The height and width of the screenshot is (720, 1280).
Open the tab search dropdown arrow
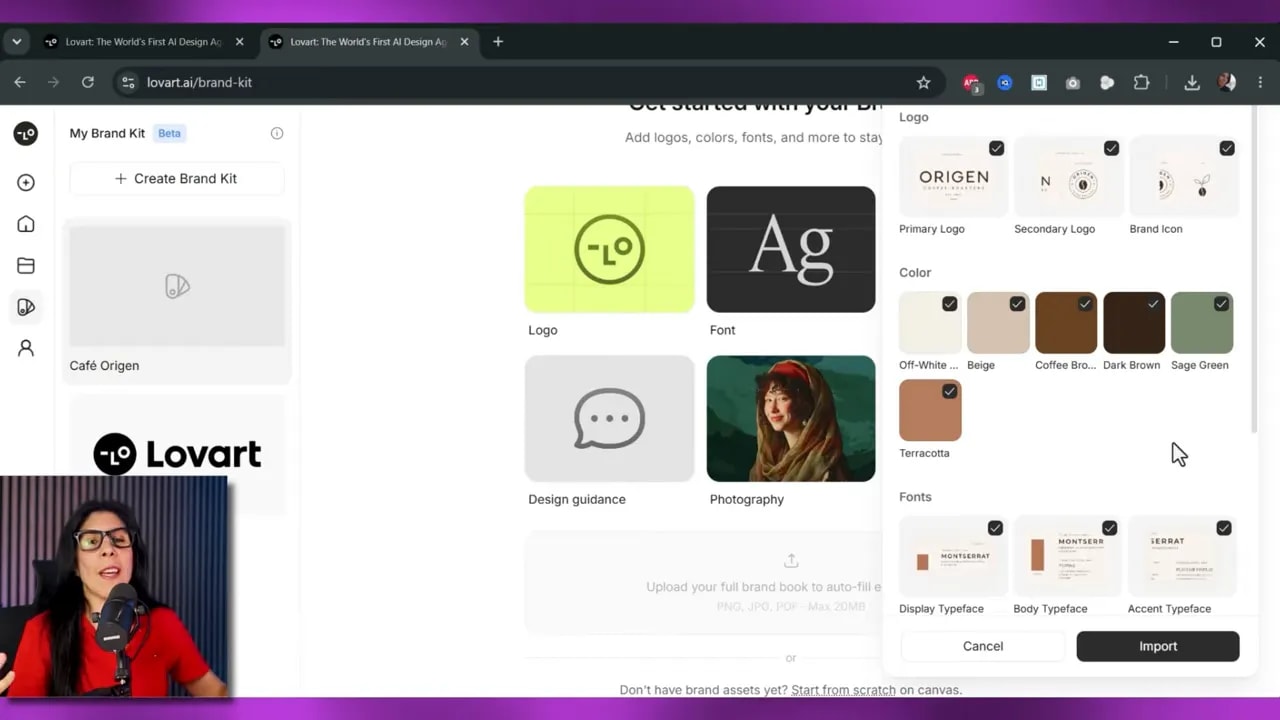16,42
